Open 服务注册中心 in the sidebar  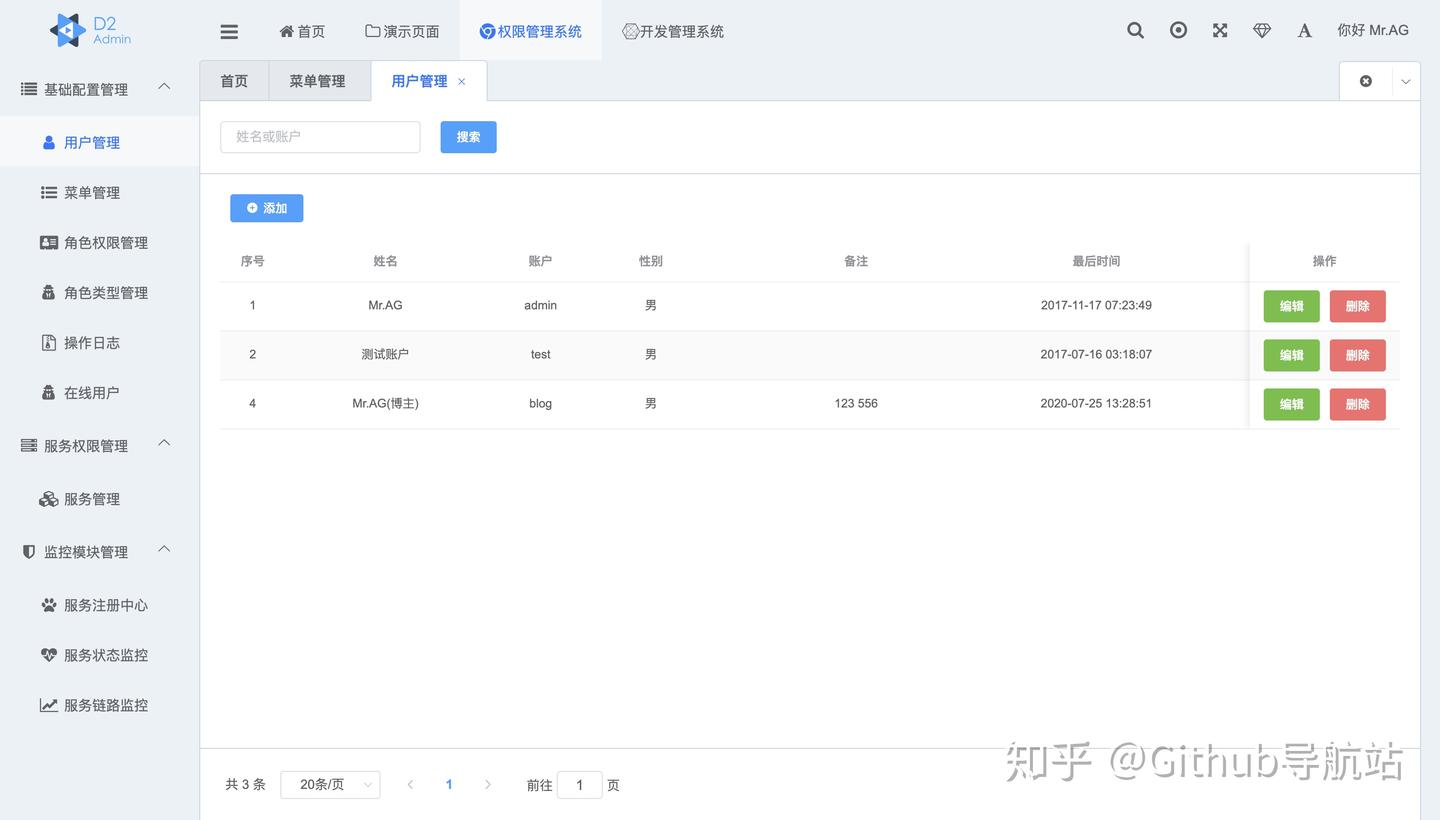click(x=100, y=604)
